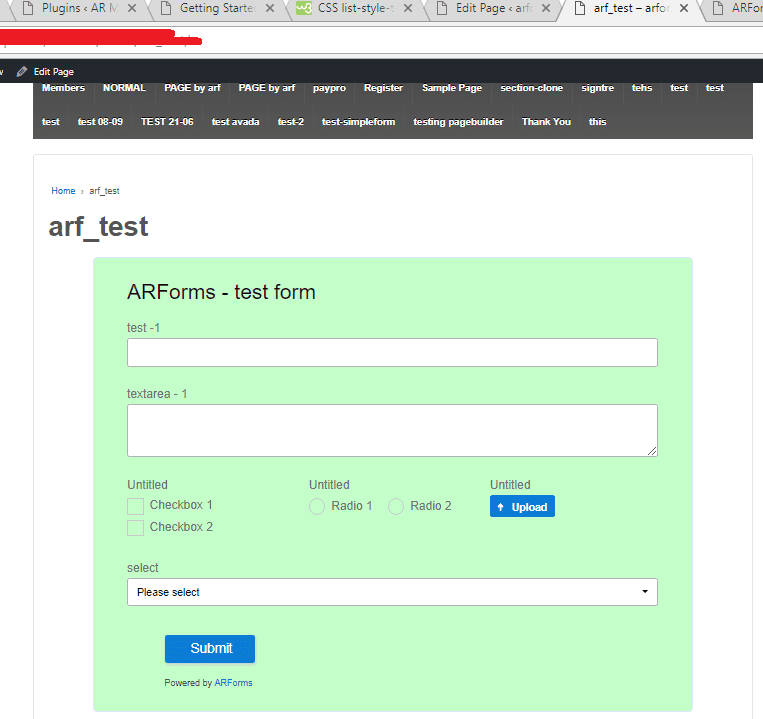
Task: Select the Radio 1 option
Action: (x=317, y=507)
